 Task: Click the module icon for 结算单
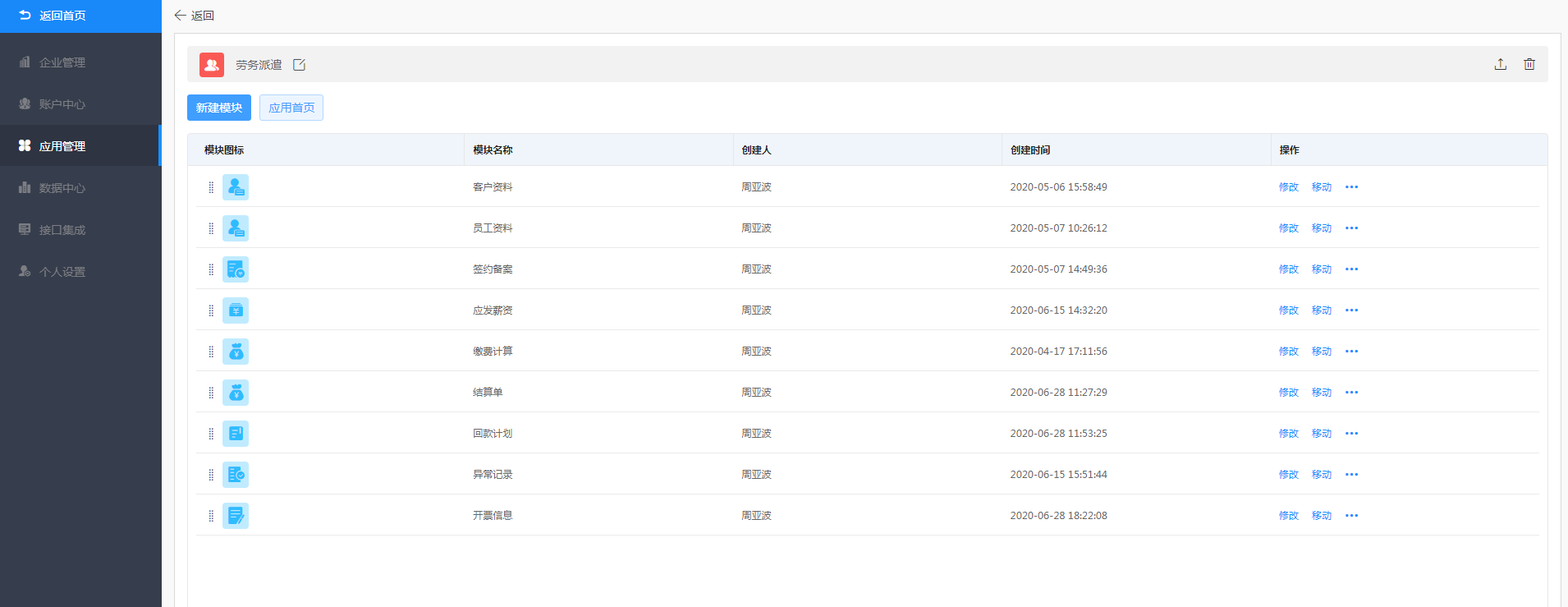click(236, 393)
